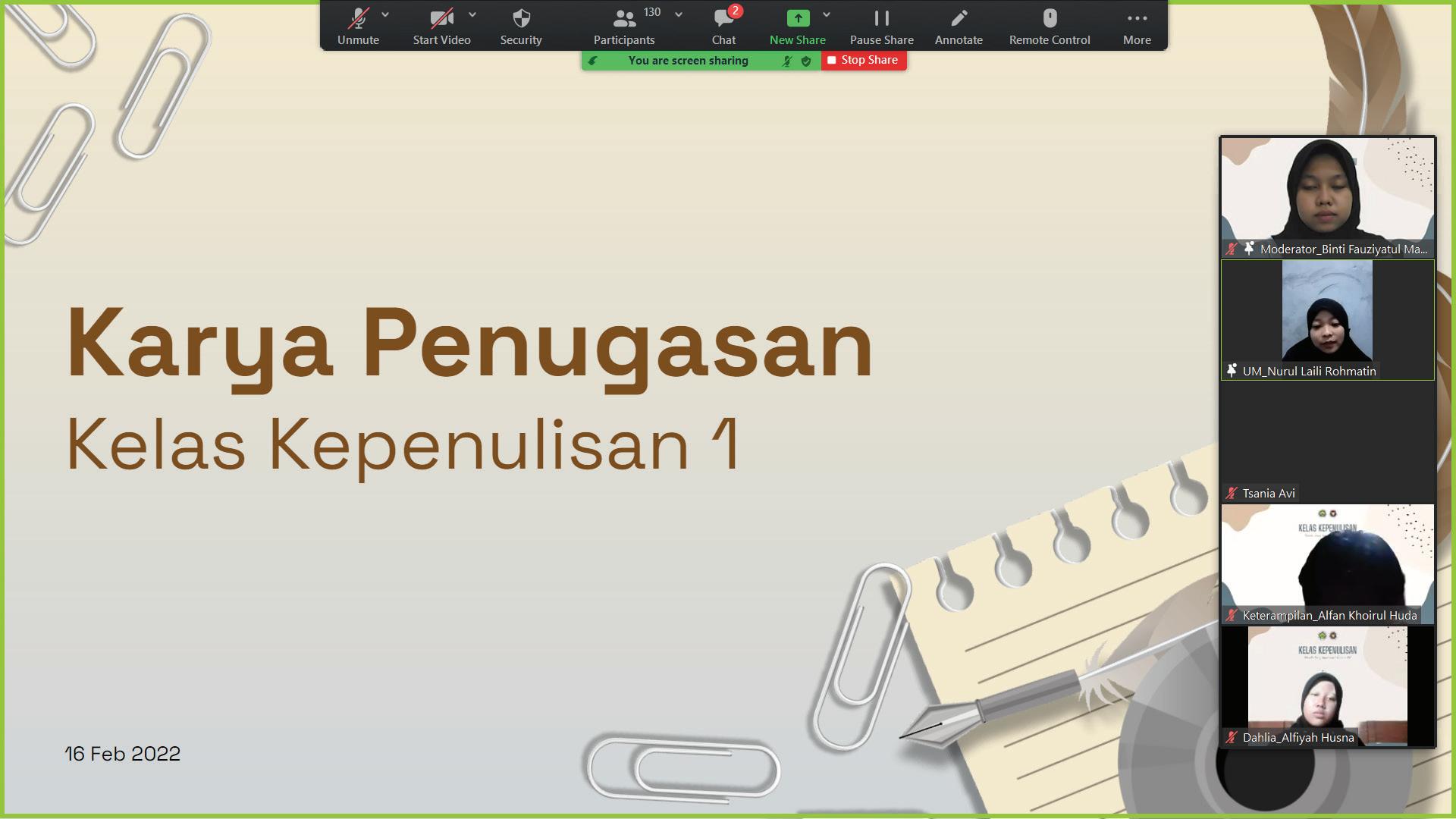This screenshot has width=1456, height=819.
Task: Click the New Share button
Action: coord(798,27)
